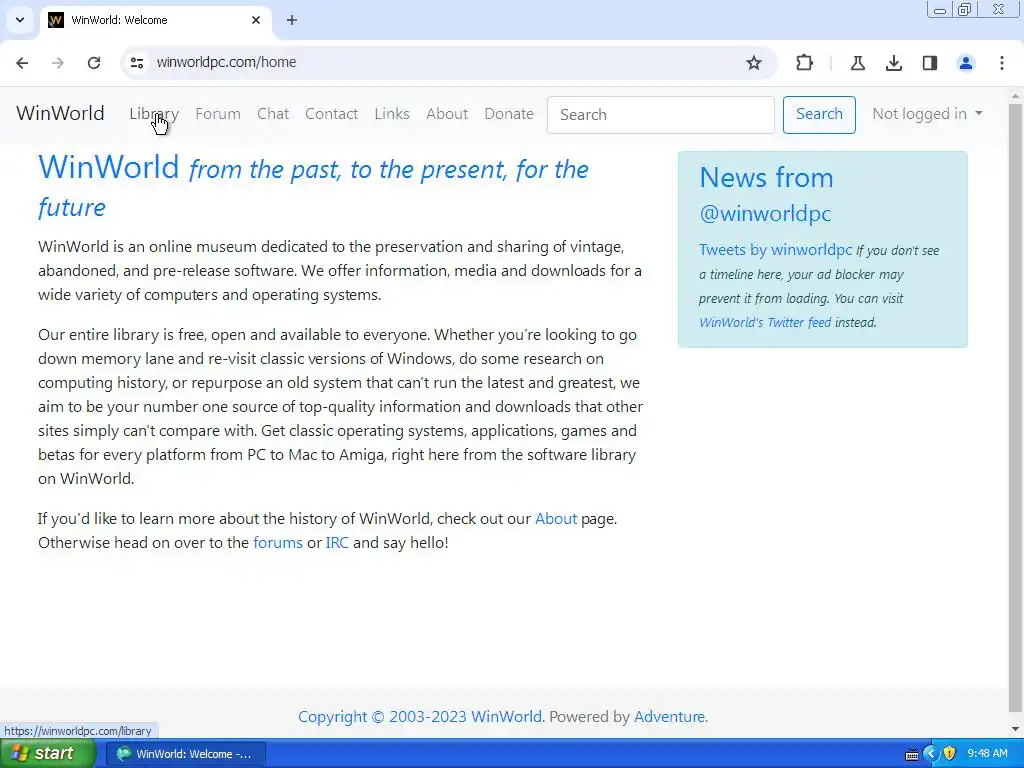
Task: Open the Extensions puzzle icon
Action: (805, 63)
